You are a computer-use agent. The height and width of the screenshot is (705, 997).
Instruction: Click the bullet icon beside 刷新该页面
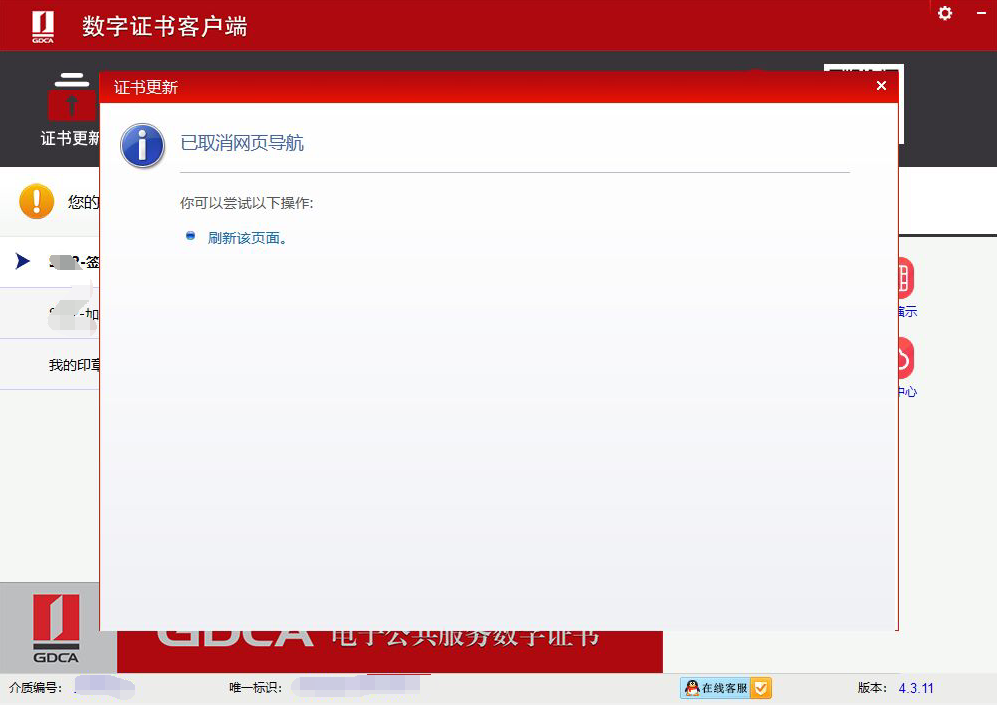[x=189, y=237]
